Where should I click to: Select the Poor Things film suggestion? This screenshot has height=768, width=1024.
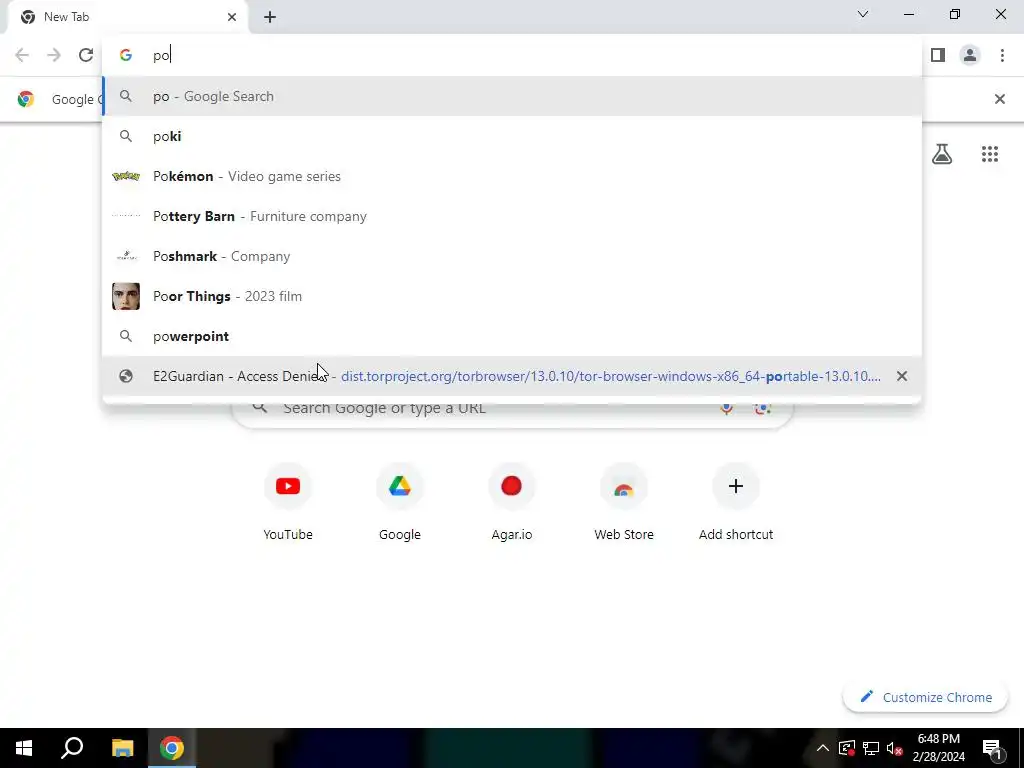[x=512, y=296]
